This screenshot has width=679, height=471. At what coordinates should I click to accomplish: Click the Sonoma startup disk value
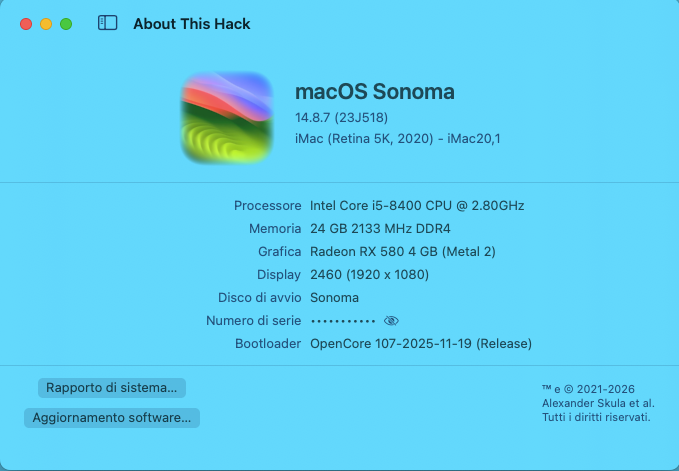(x=334, y=297)
